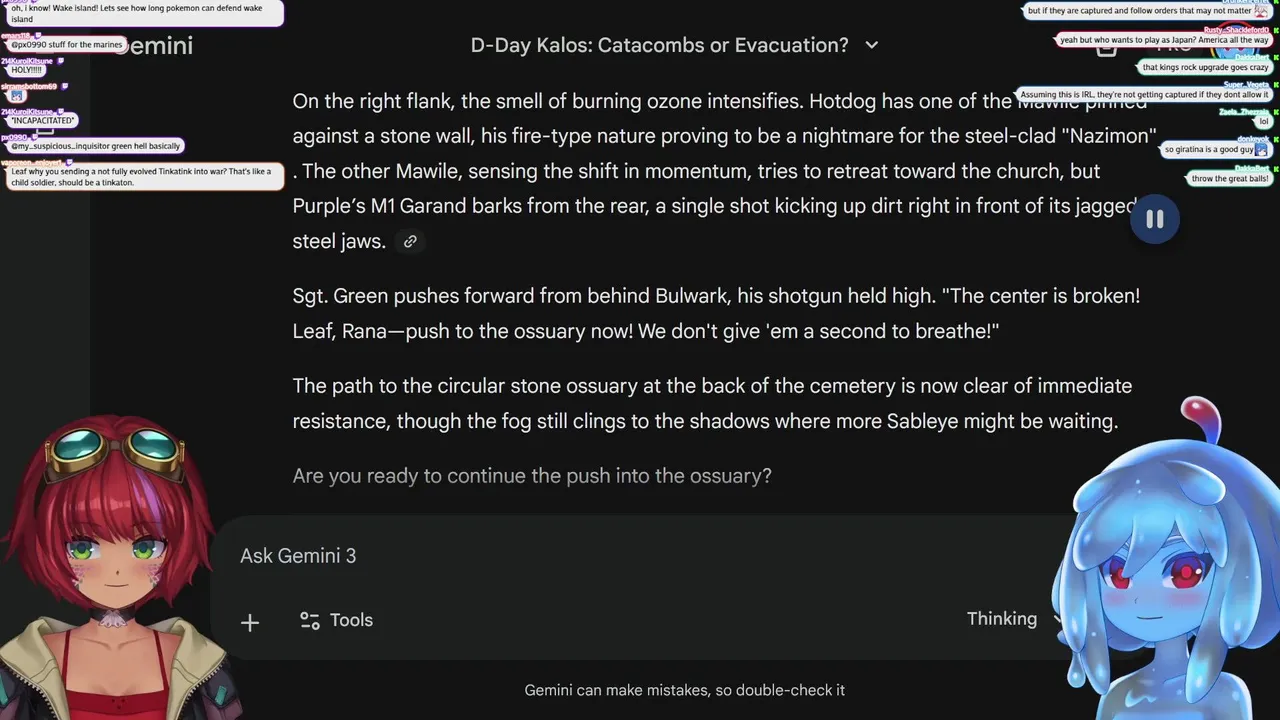
Task: Expand the chevron beside the conversation title
Action: pos(871,45)
